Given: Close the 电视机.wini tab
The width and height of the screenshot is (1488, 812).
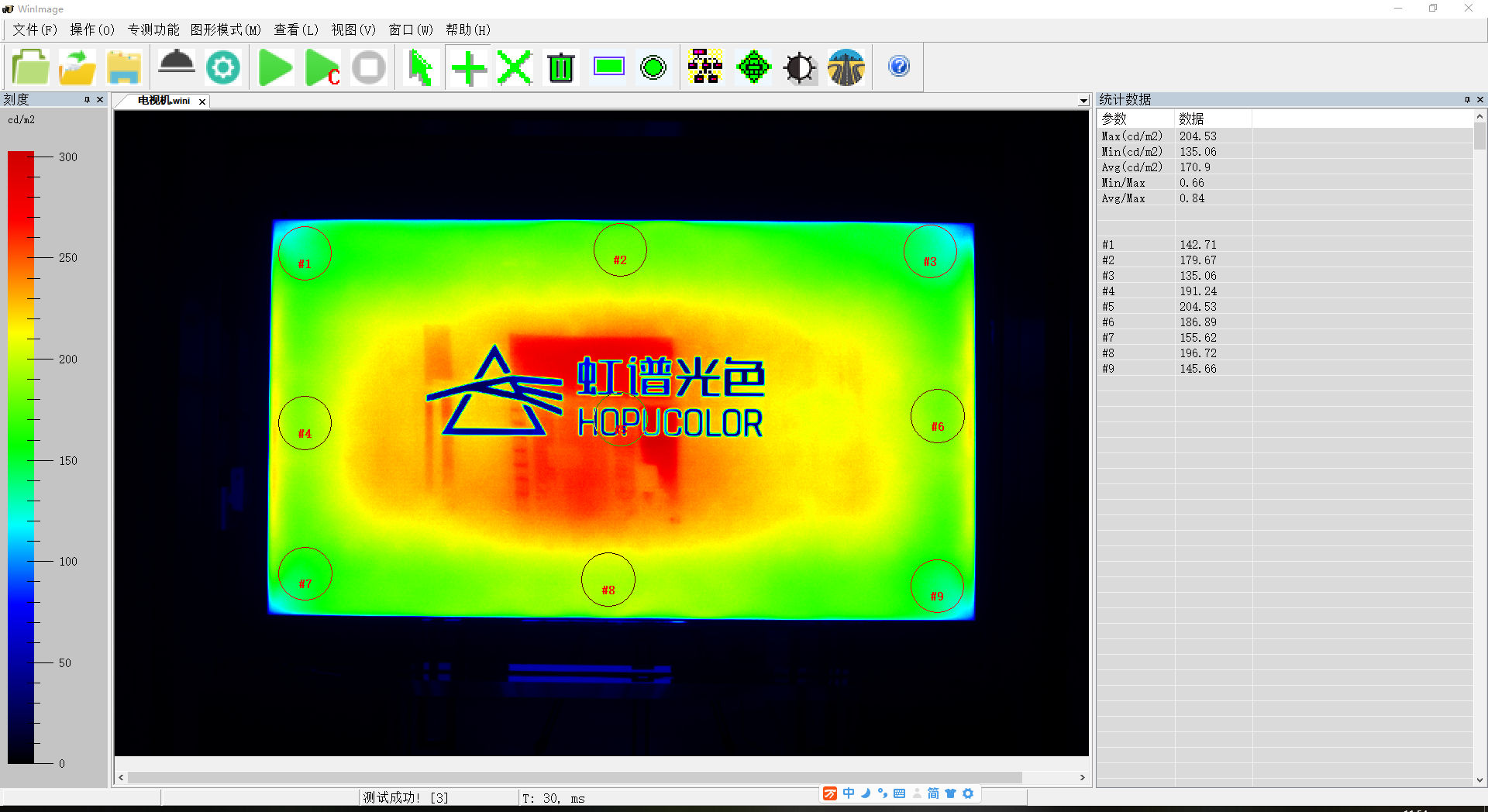Looking at the screenshot, I should point(202,101).
